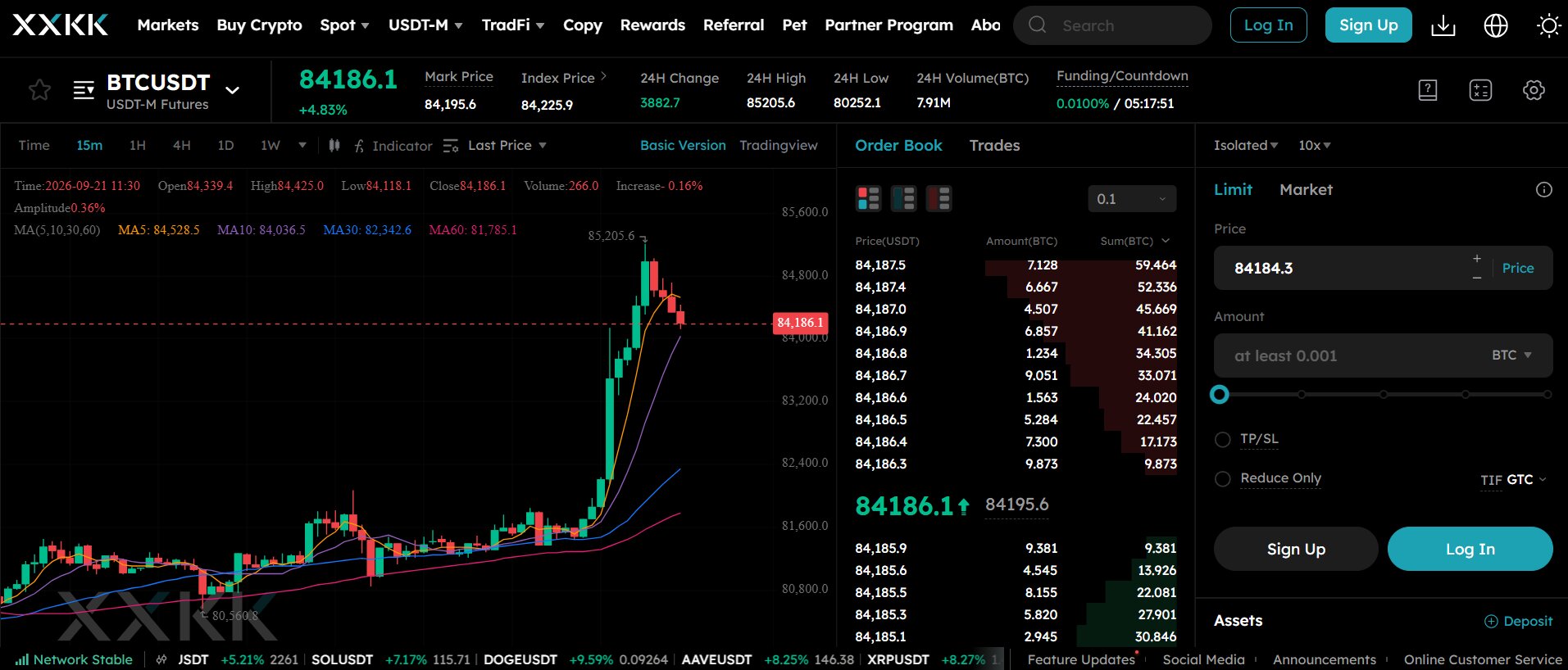This screenshot has width=1568, height=670.
Task: Open the BTC amount unit dropdown
Action: (x=1511, y=355)
